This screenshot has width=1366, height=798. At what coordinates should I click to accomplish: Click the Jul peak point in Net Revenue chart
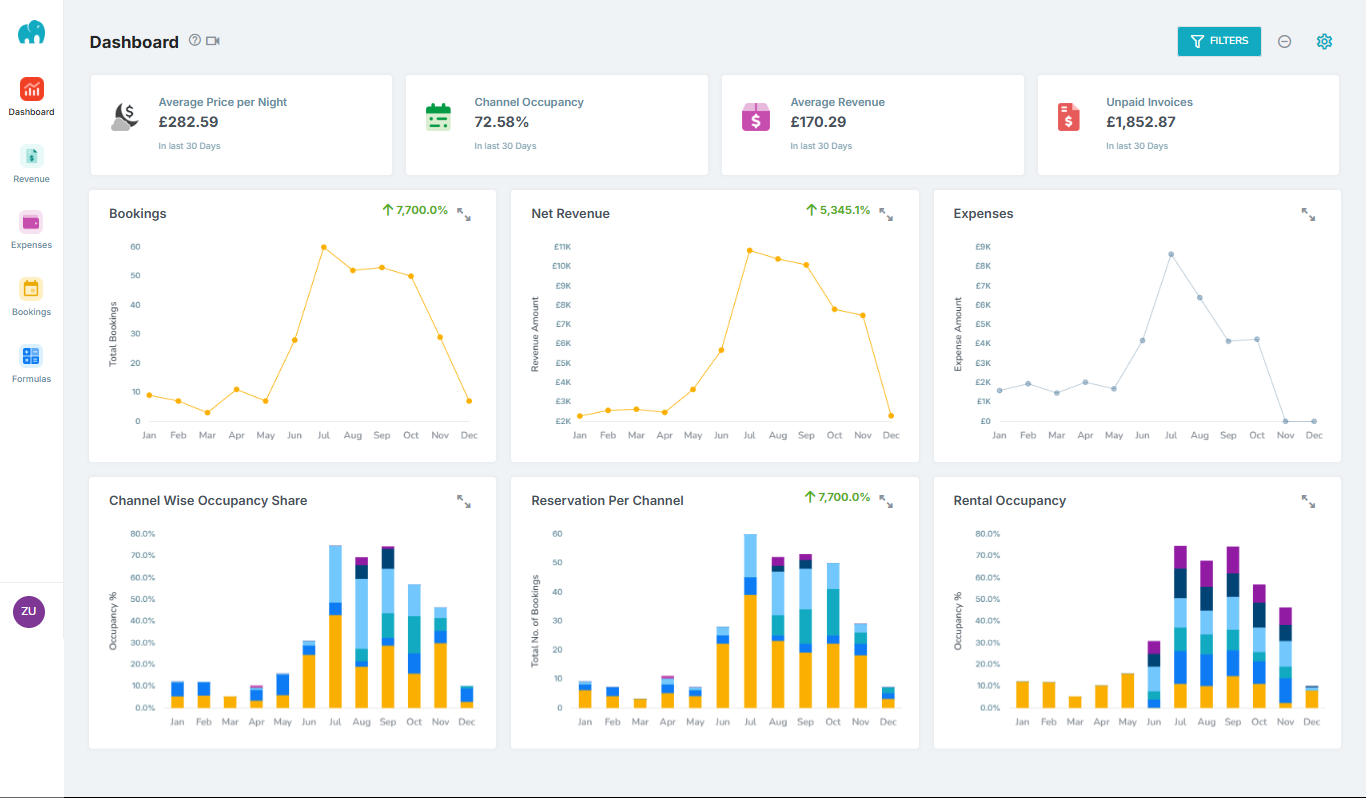pos(749,250)
